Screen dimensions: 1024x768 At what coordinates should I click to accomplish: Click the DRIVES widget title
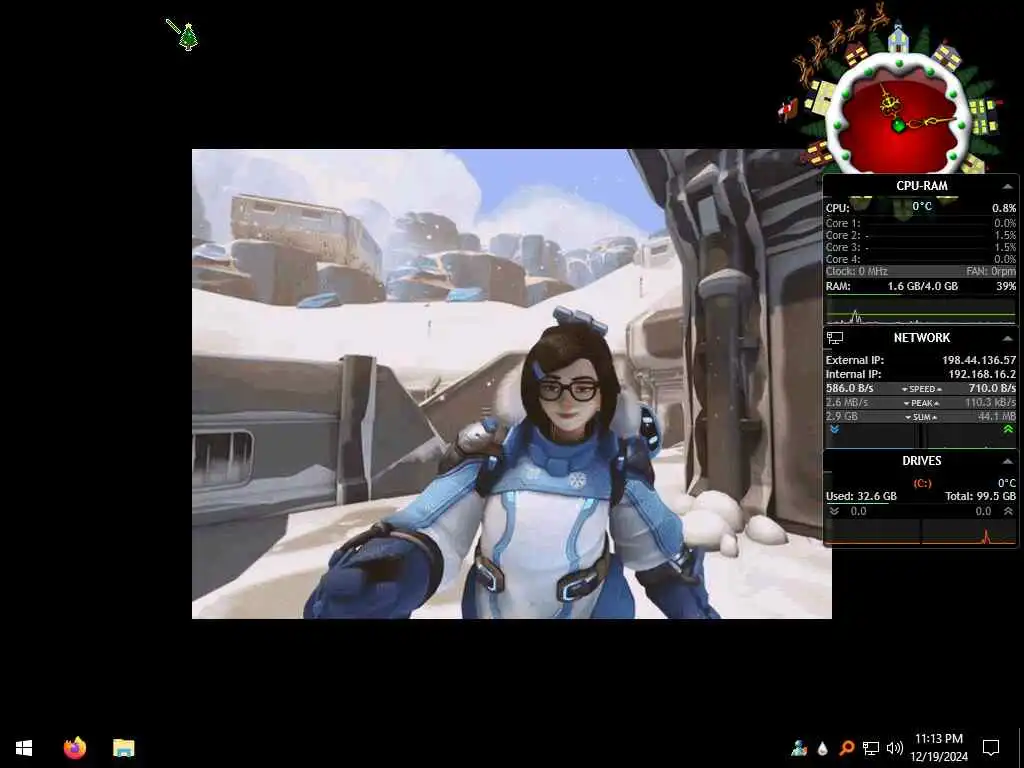click(x=921, y=460)
